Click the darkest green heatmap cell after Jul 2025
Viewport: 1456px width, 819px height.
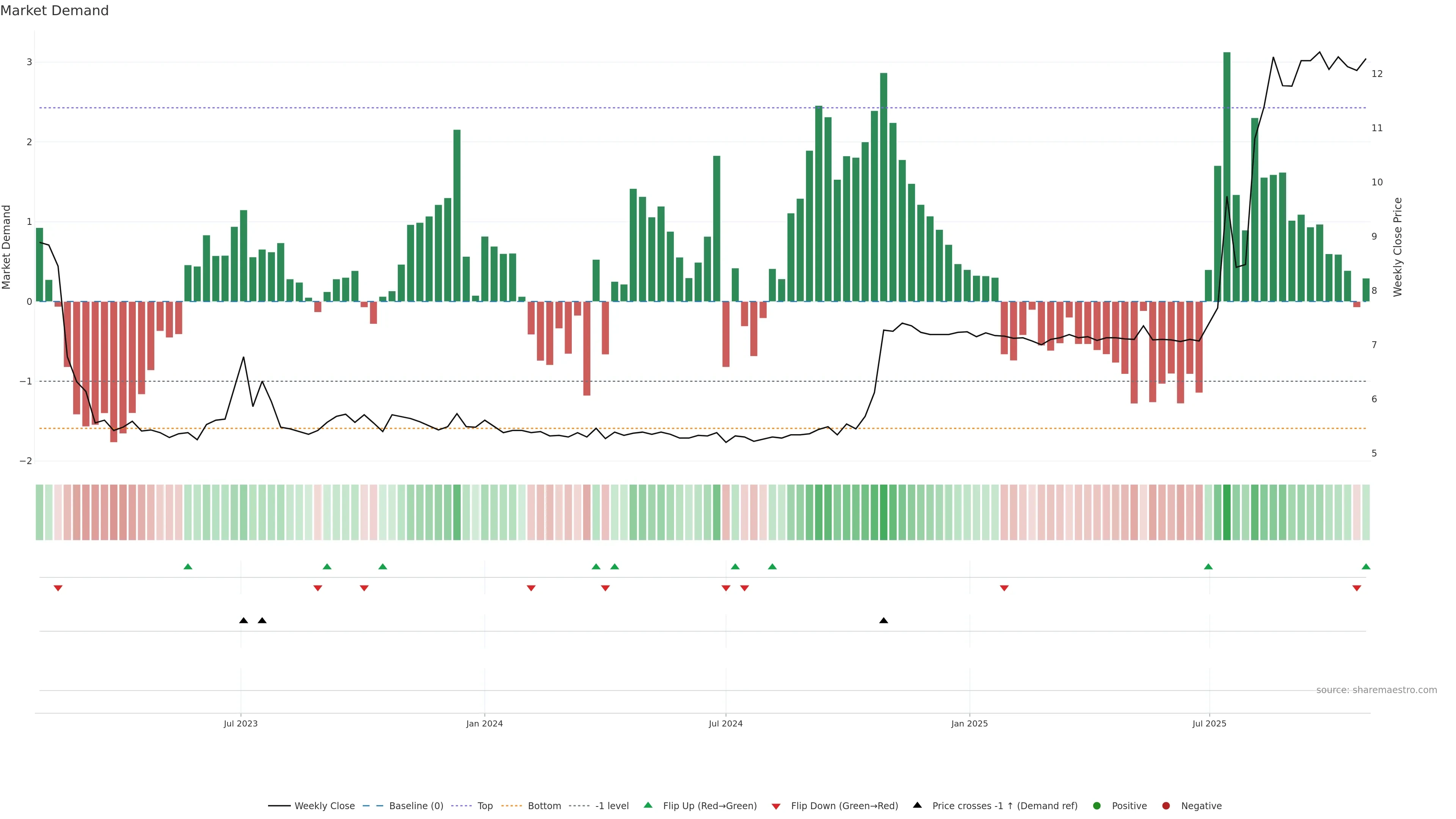[1227, 512]
